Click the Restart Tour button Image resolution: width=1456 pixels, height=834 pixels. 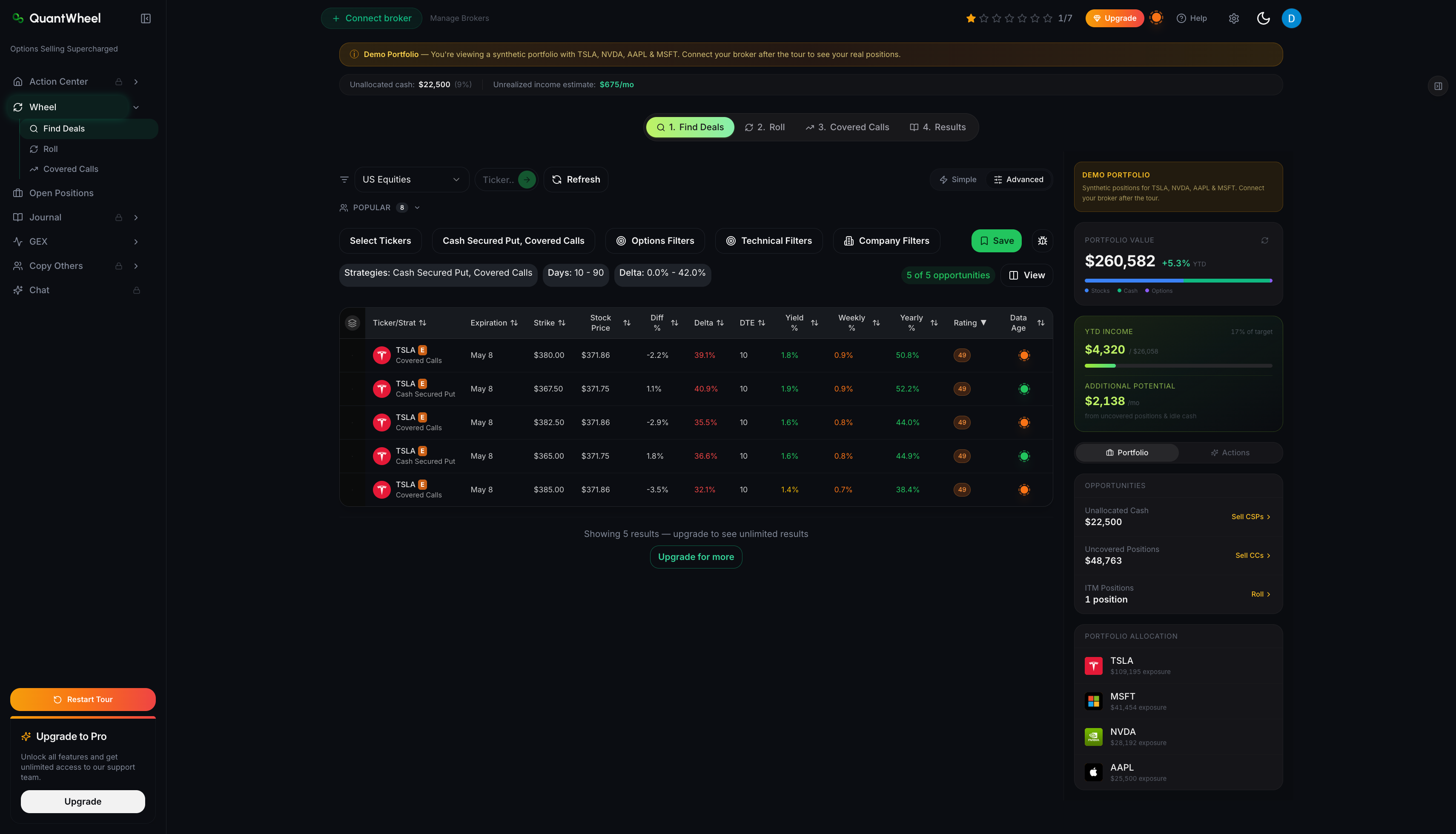[83, 700]
